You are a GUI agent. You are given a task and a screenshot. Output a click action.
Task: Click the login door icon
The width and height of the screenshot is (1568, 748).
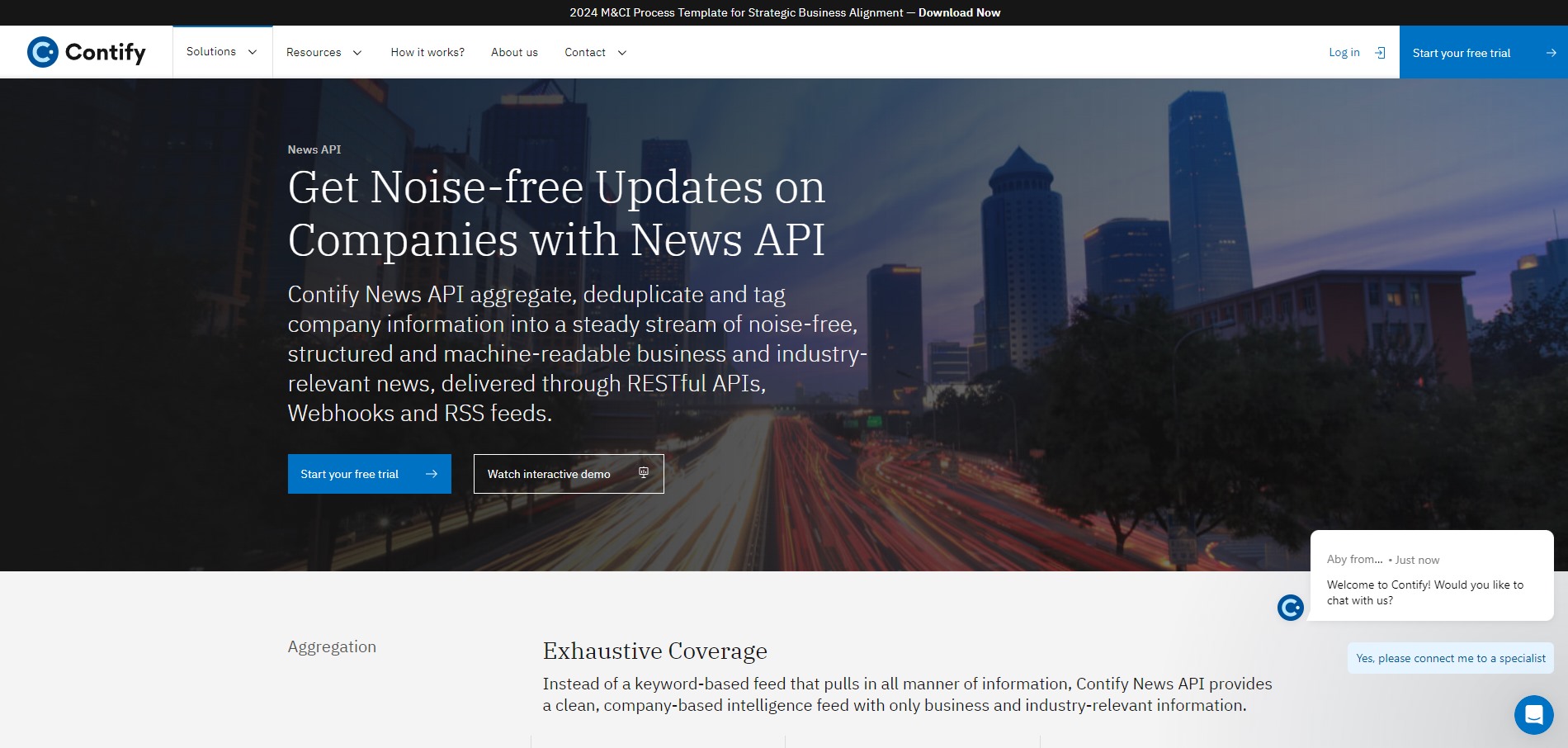click(x=1380, y=53)
